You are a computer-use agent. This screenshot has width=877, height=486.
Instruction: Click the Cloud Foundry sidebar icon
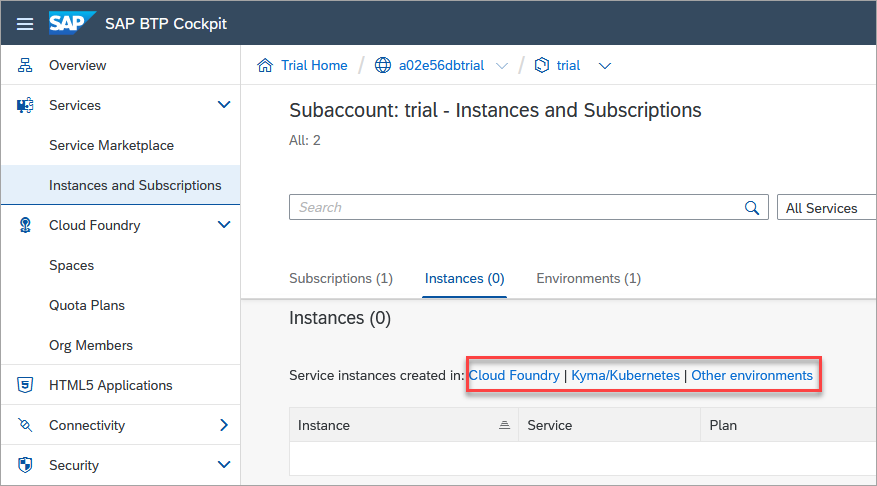click(x=25, y=225)
